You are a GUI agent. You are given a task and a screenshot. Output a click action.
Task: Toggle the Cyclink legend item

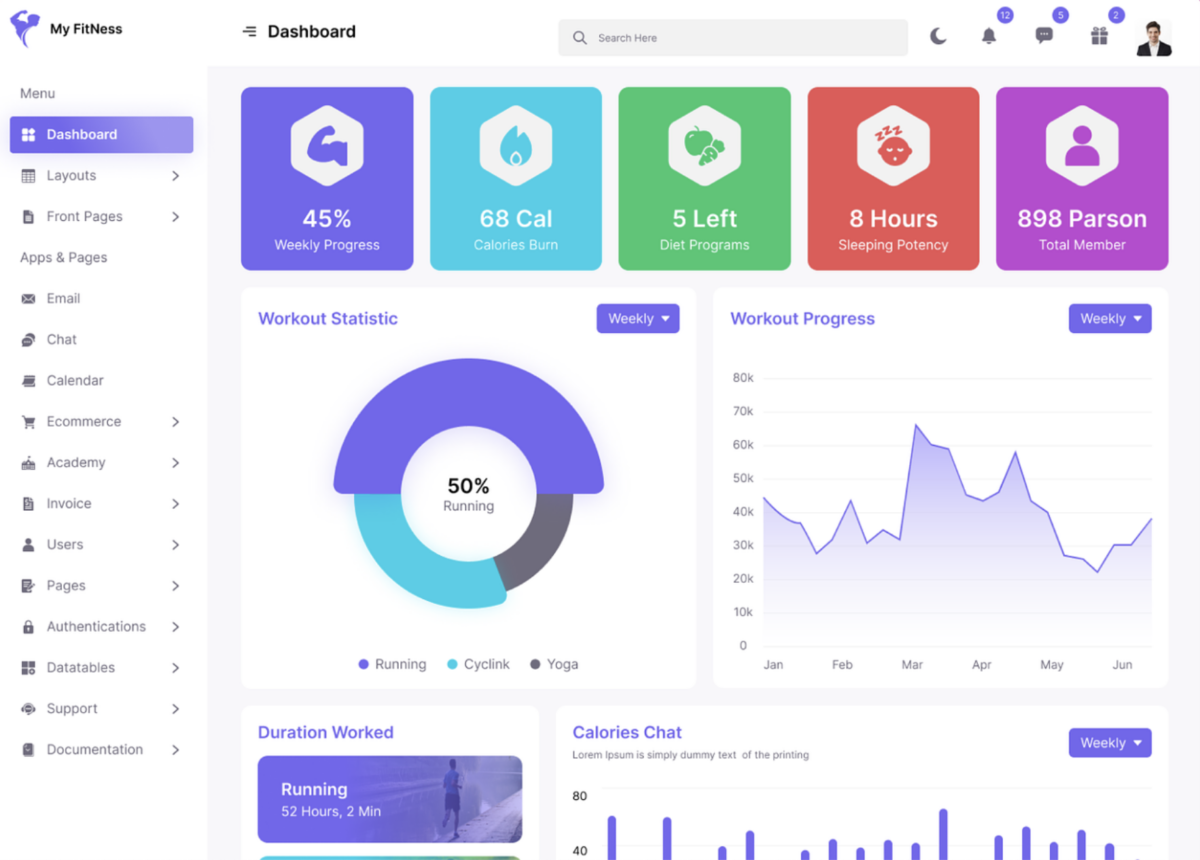pos(477,663)
